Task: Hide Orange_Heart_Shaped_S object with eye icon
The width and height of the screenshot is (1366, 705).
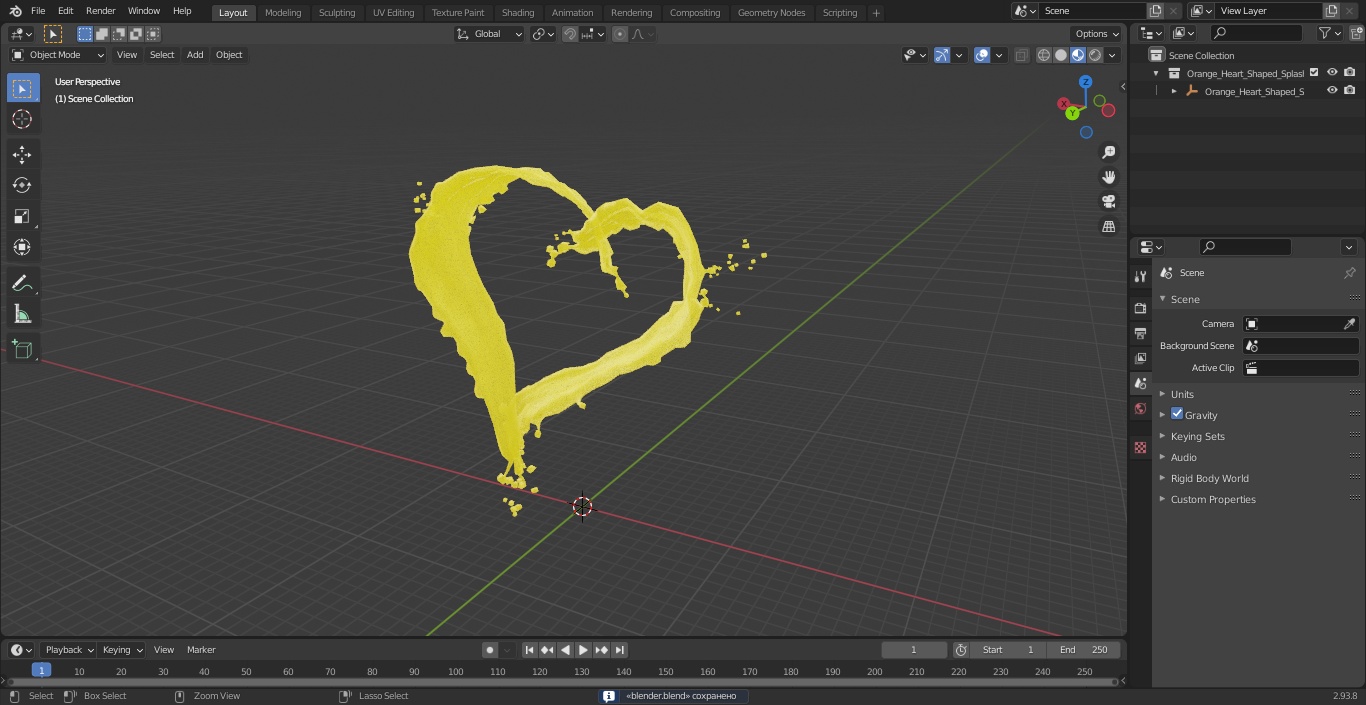Action: 1332,91
